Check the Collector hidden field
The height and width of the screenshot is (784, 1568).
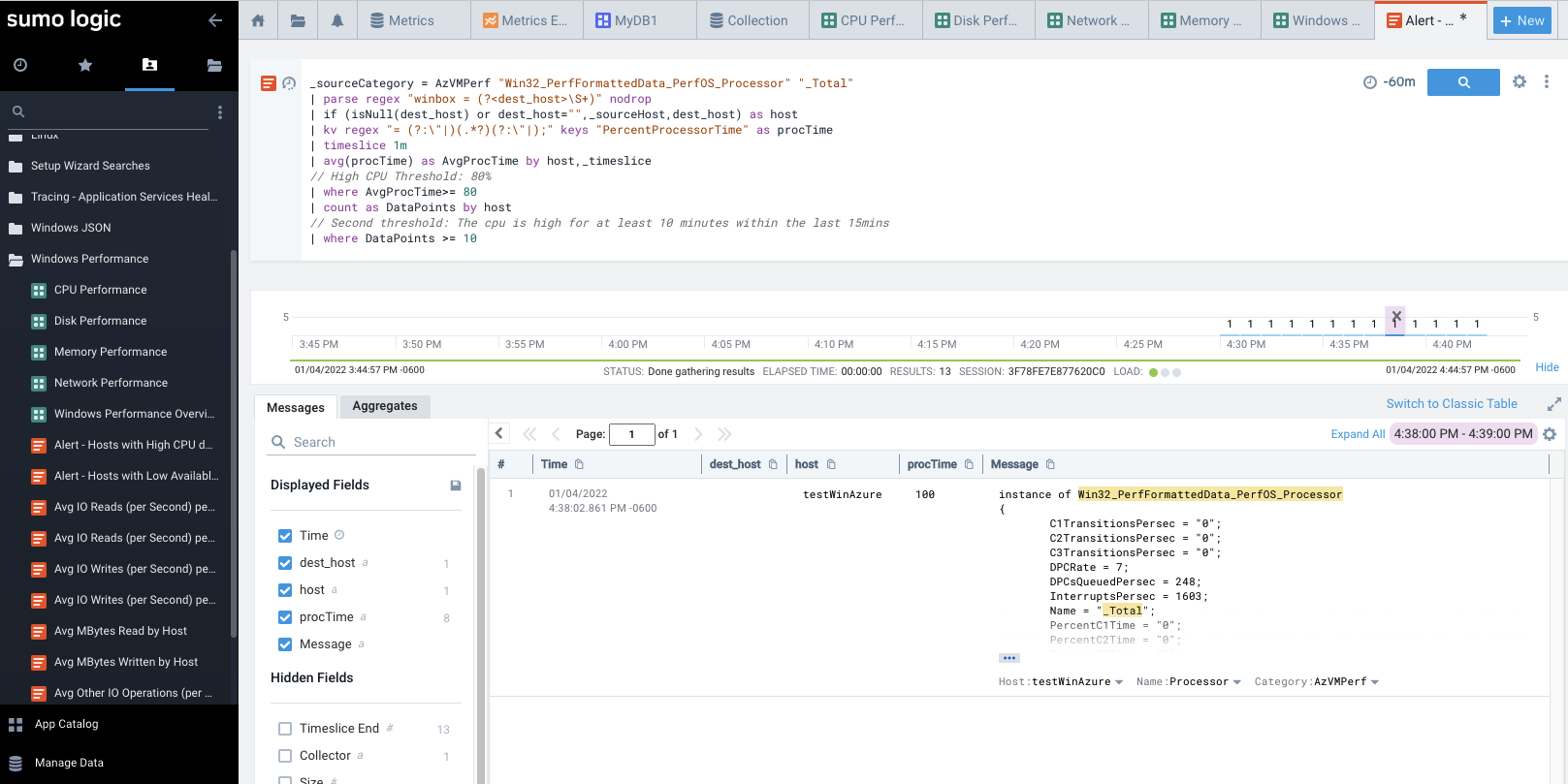[285, 756]
